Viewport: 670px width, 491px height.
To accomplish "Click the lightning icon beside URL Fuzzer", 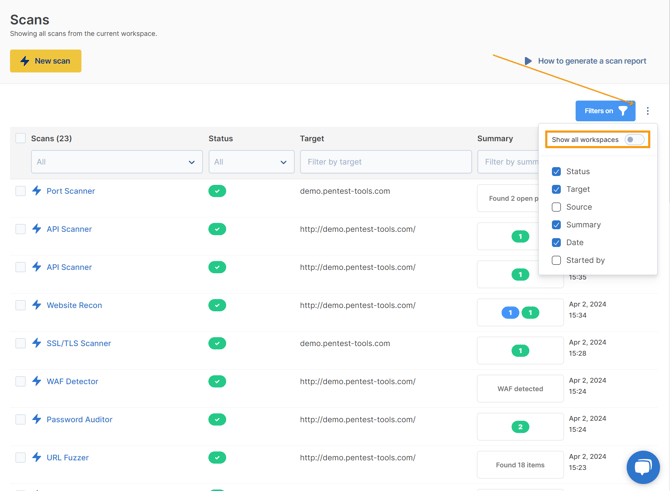I will tap(37, 457).
